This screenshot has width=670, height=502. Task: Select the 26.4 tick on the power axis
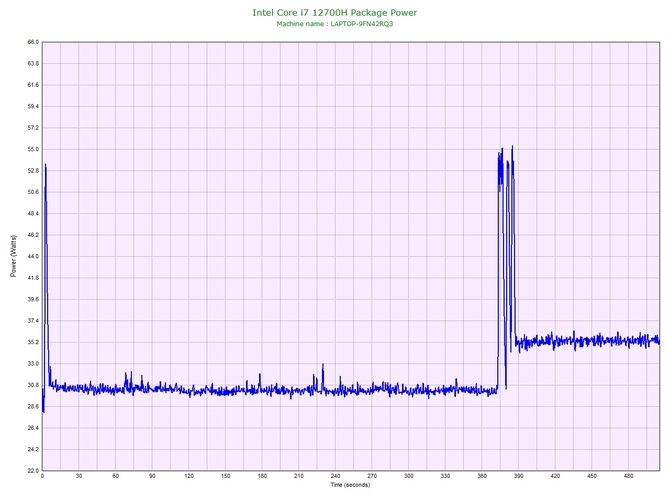click(x=33, y=428)
